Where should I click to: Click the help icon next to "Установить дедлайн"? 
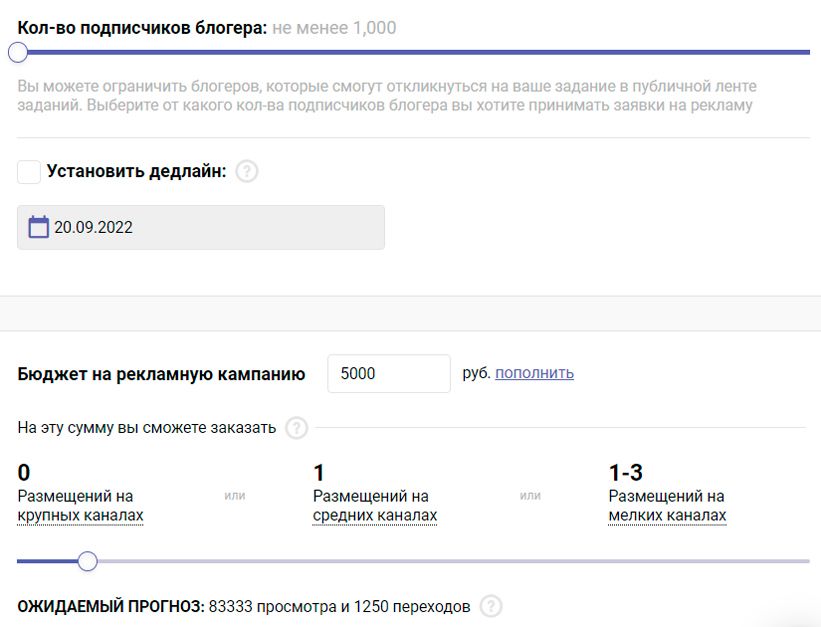click(247, 171)
